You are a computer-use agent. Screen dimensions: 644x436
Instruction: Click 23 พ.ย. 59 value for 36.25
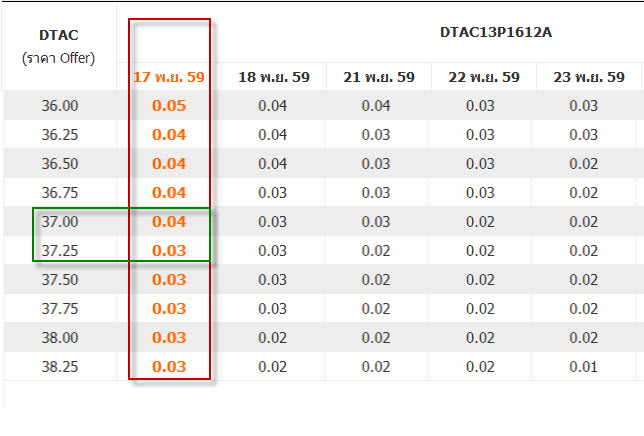pos(584,135)
